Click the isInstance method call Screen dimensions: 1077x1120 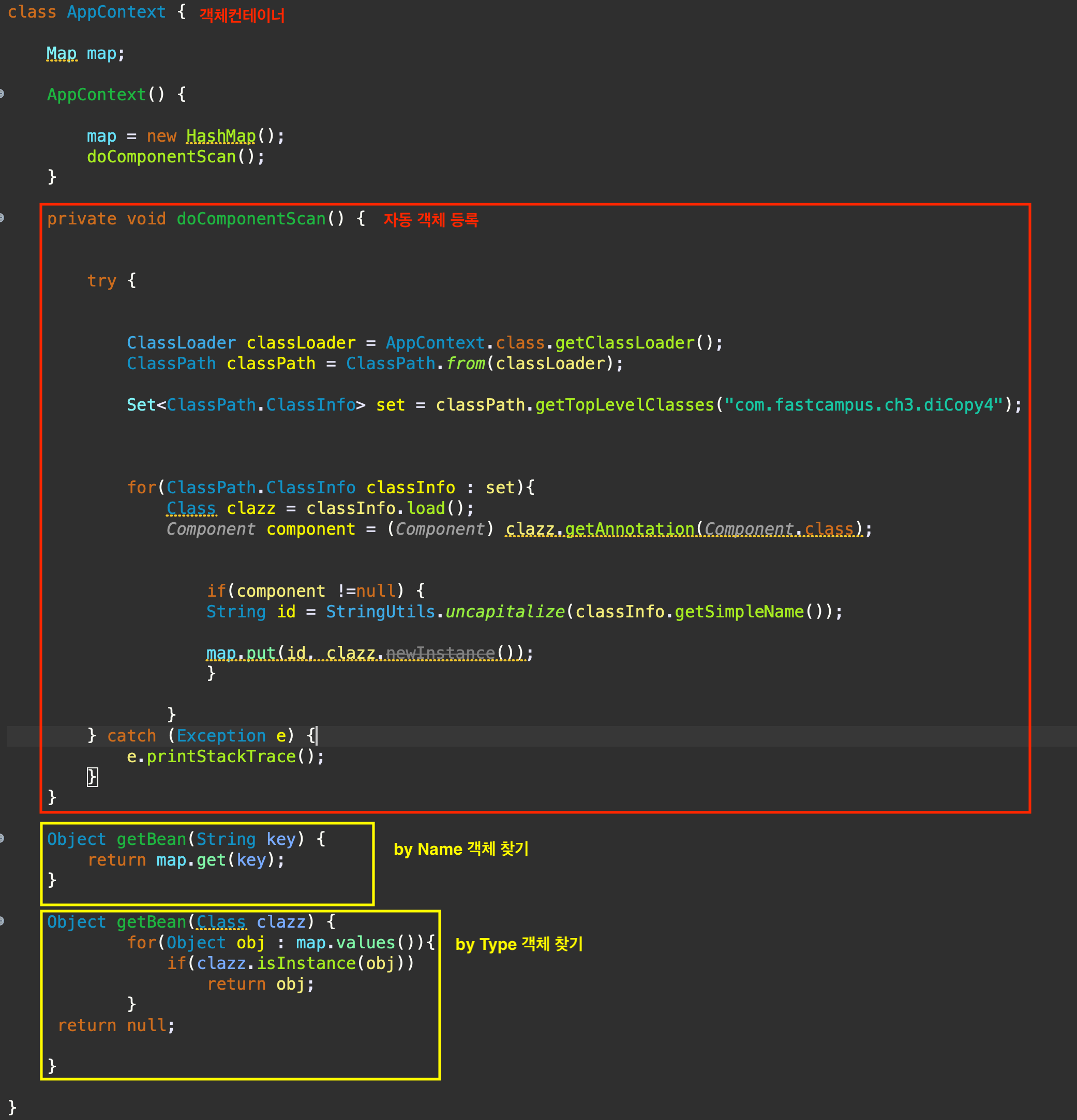tap(306, 963)
